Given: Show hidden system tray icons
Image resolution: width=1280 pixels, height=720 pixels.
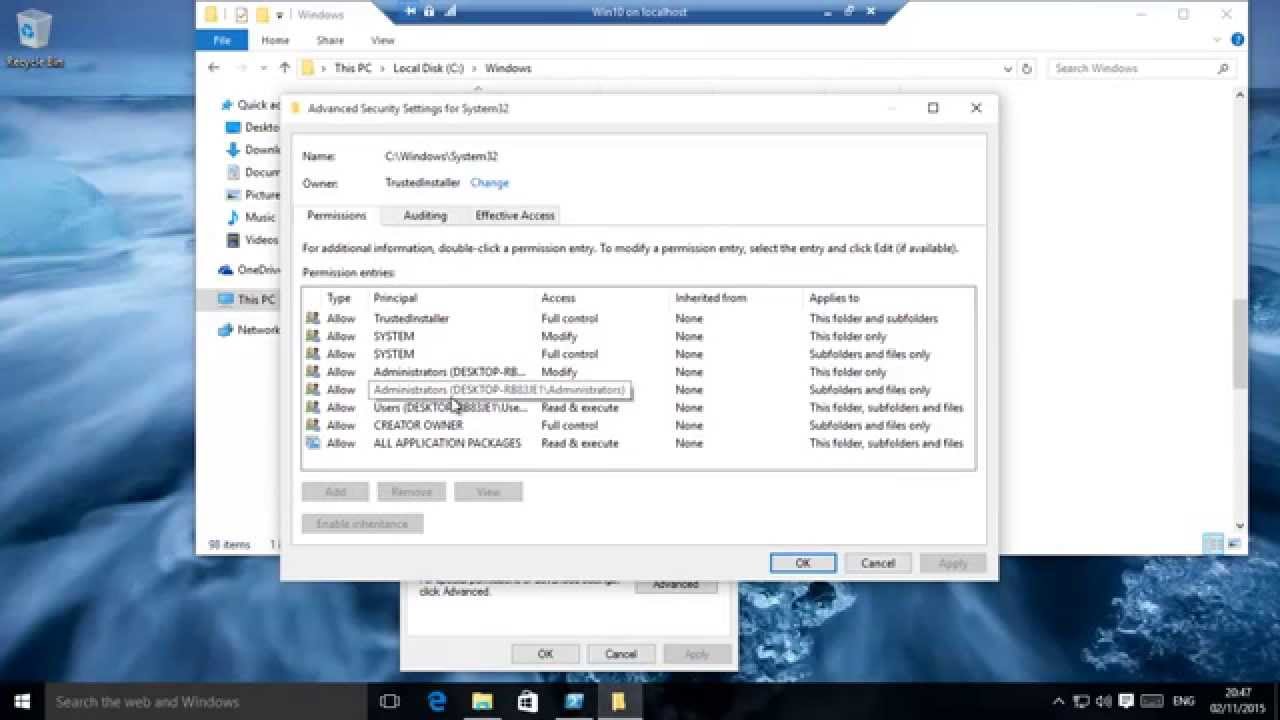Looking at the screenshot, I should point(1061,702).
